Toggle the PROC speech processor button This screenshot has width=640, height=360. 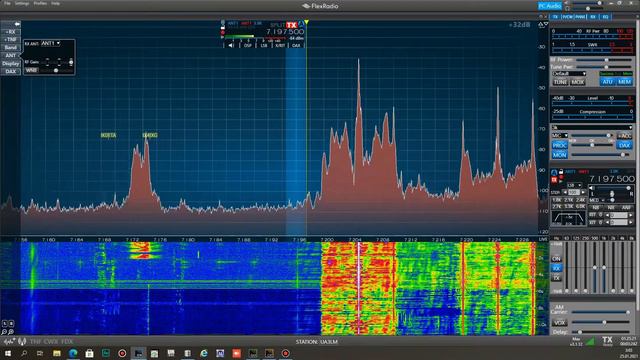pyautogui.click(x=559, y=145)
